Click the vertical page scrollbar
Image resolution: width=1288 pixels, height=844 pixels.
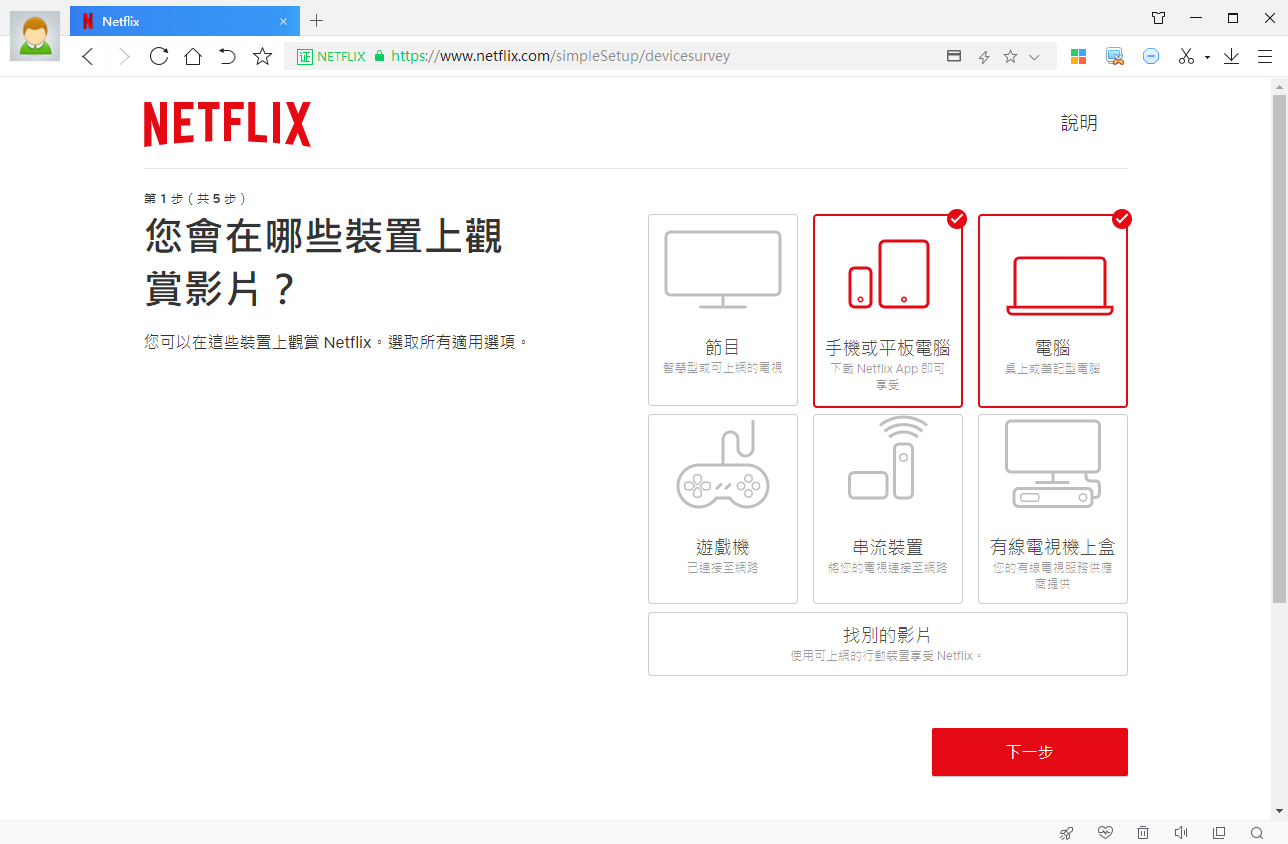pos(1279,350)
